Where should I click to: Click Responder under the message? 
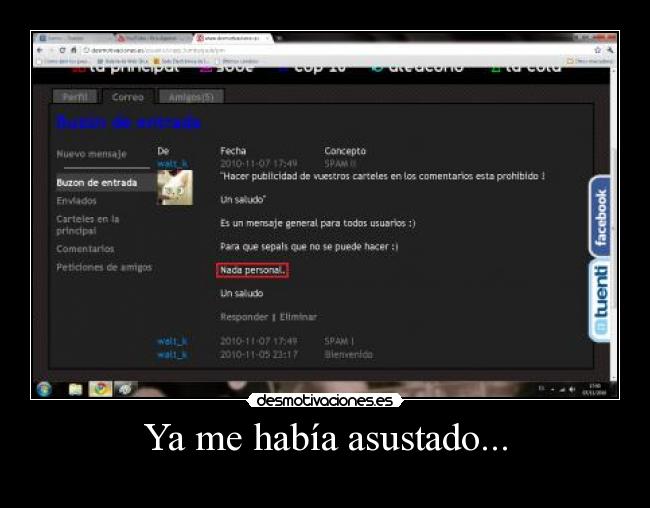pos(244,317)
